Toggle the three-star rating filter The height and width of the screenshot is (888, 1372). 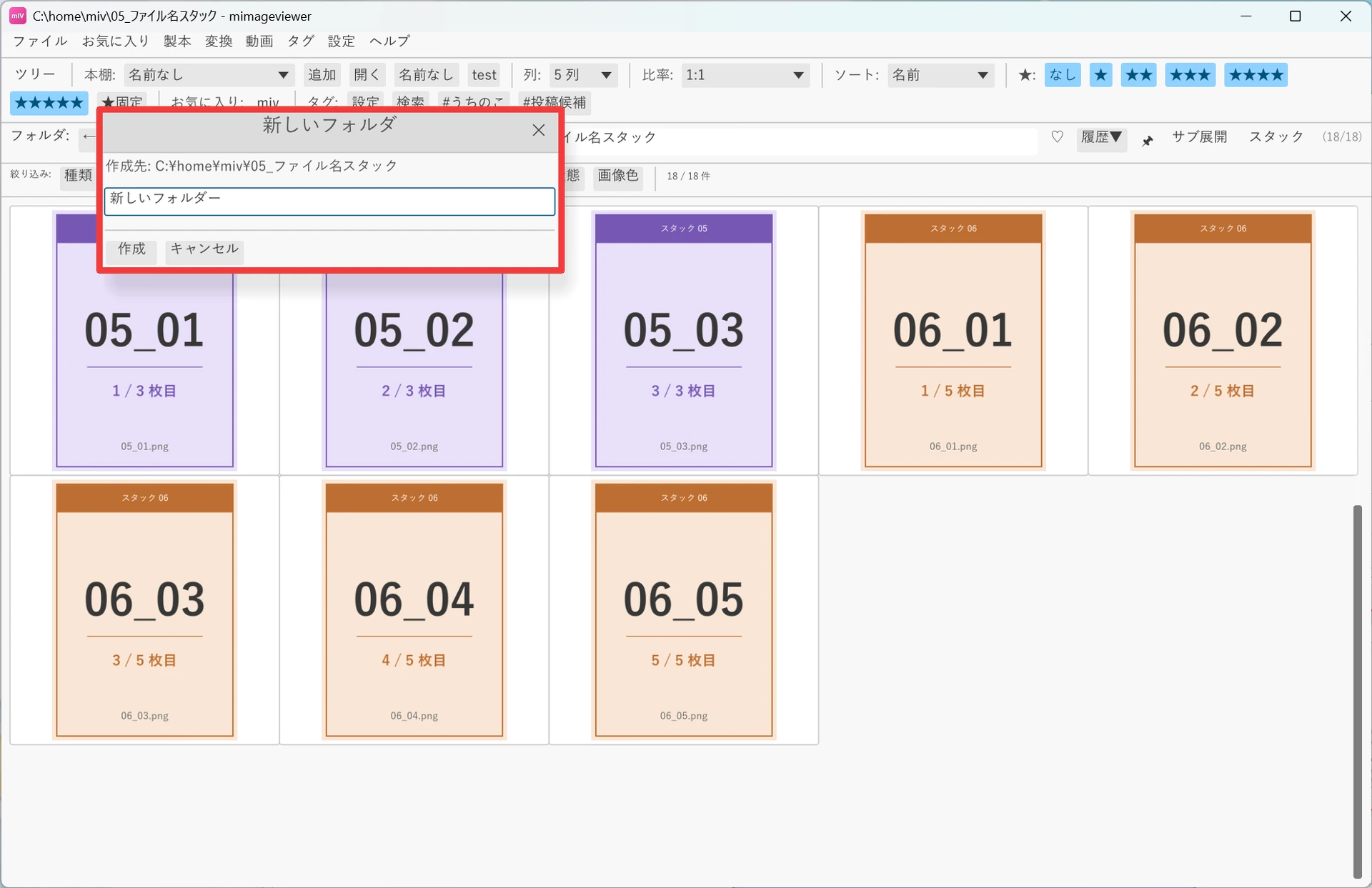tap(1190, 75)
